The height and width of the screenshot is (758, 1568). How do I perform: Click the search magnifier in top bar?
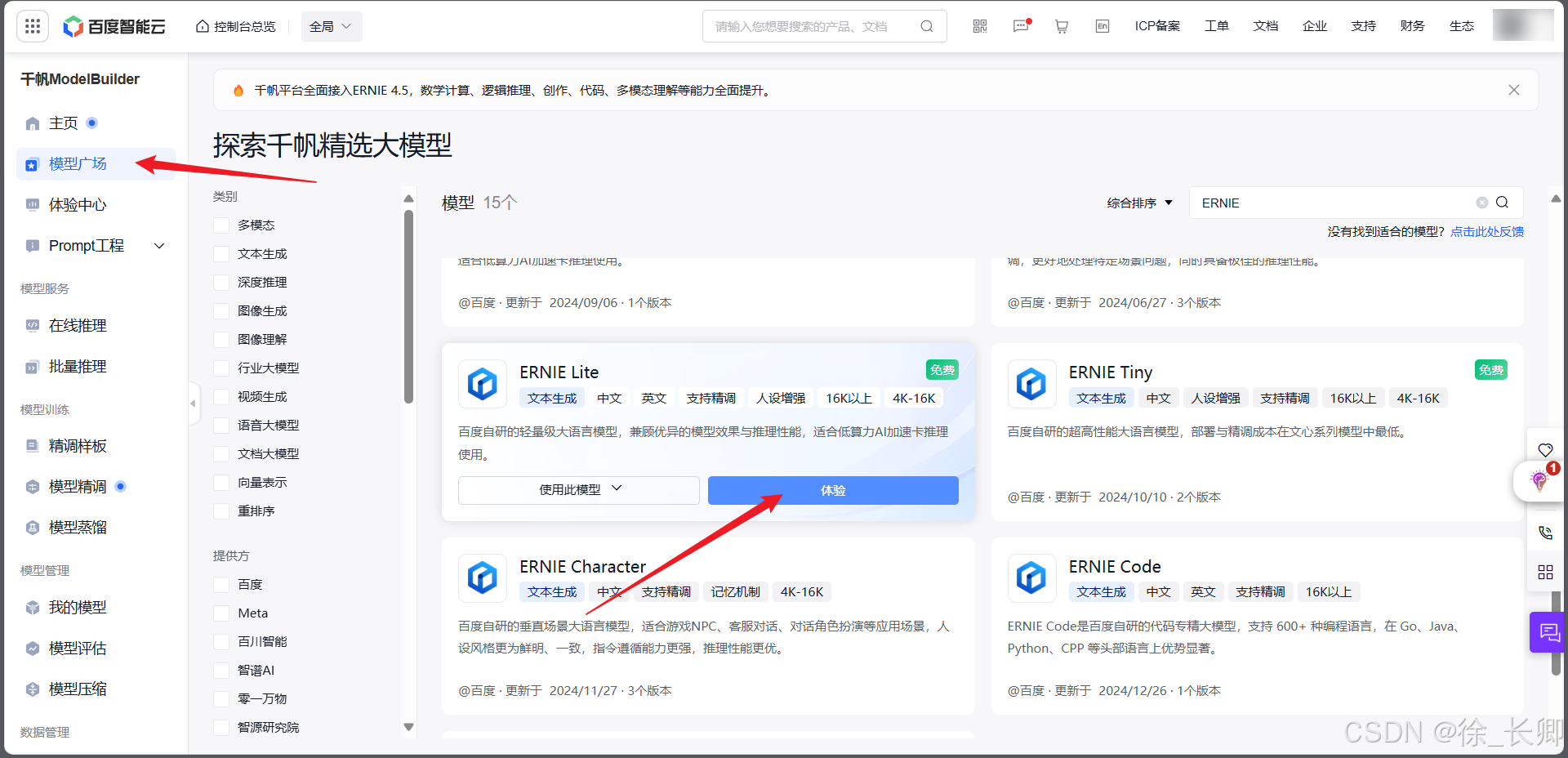(x=927, y=26)
